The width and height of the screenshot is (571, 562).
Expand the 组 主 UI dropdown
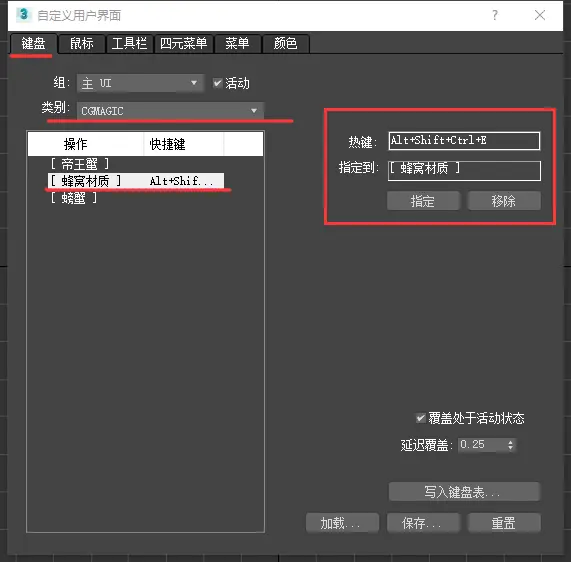click(140, 83)
